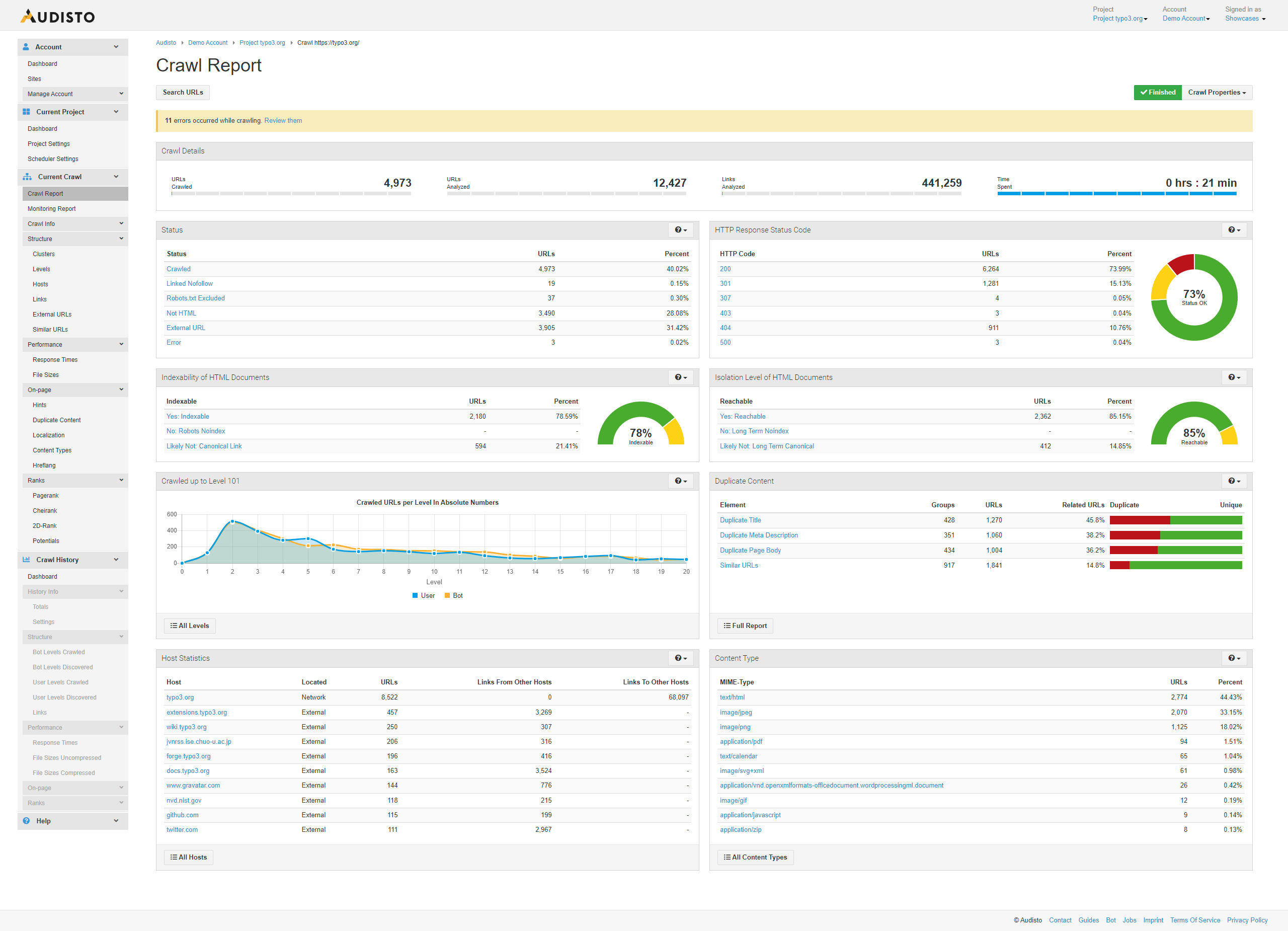Click the Crawl History chart icon
Image resolution: width=1288 pixels, height=931 pixels.
click(26, 560)
